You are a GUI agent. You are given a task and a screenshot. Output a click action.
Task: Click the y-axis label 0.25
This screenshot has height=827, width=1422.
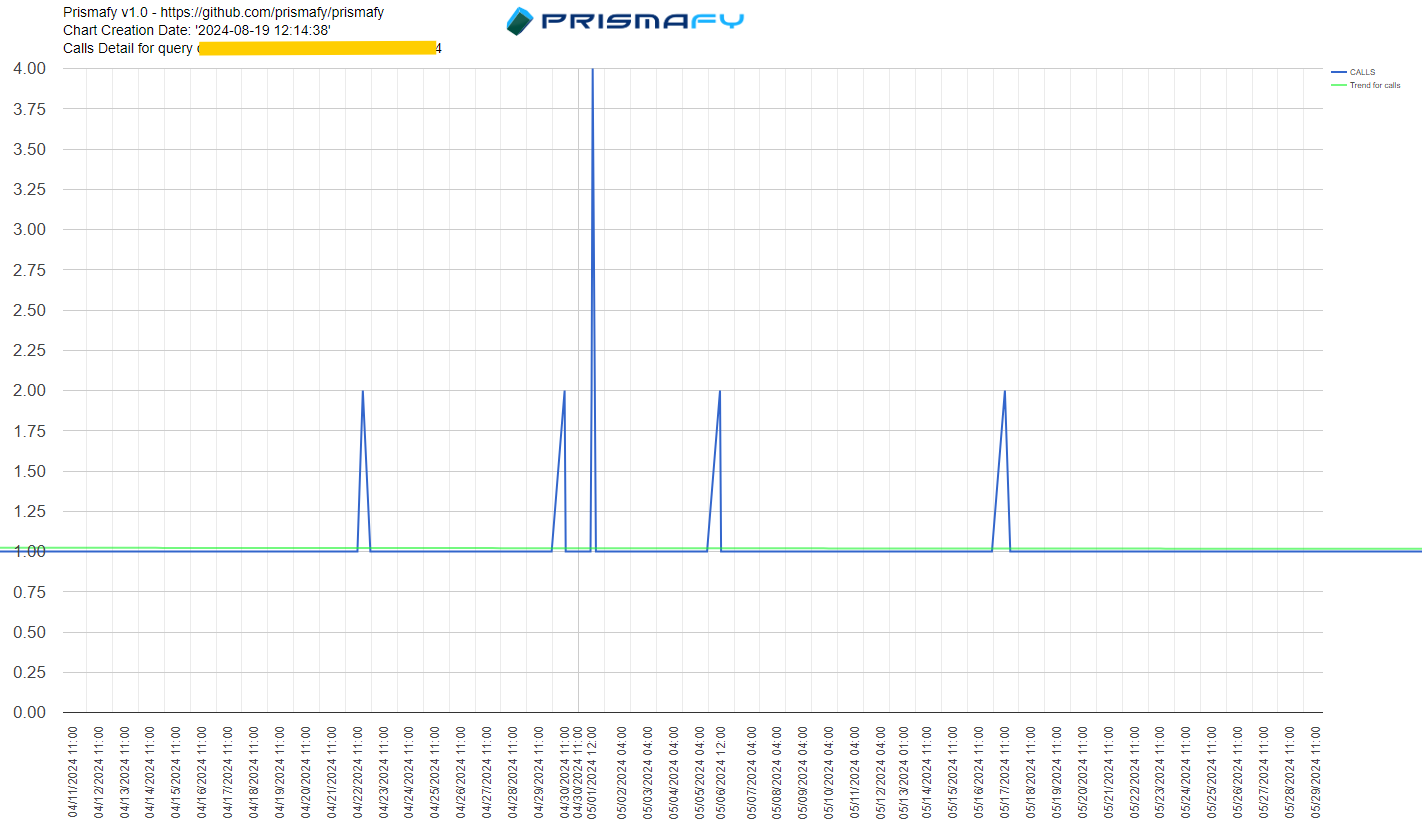(x=30, y=672)
